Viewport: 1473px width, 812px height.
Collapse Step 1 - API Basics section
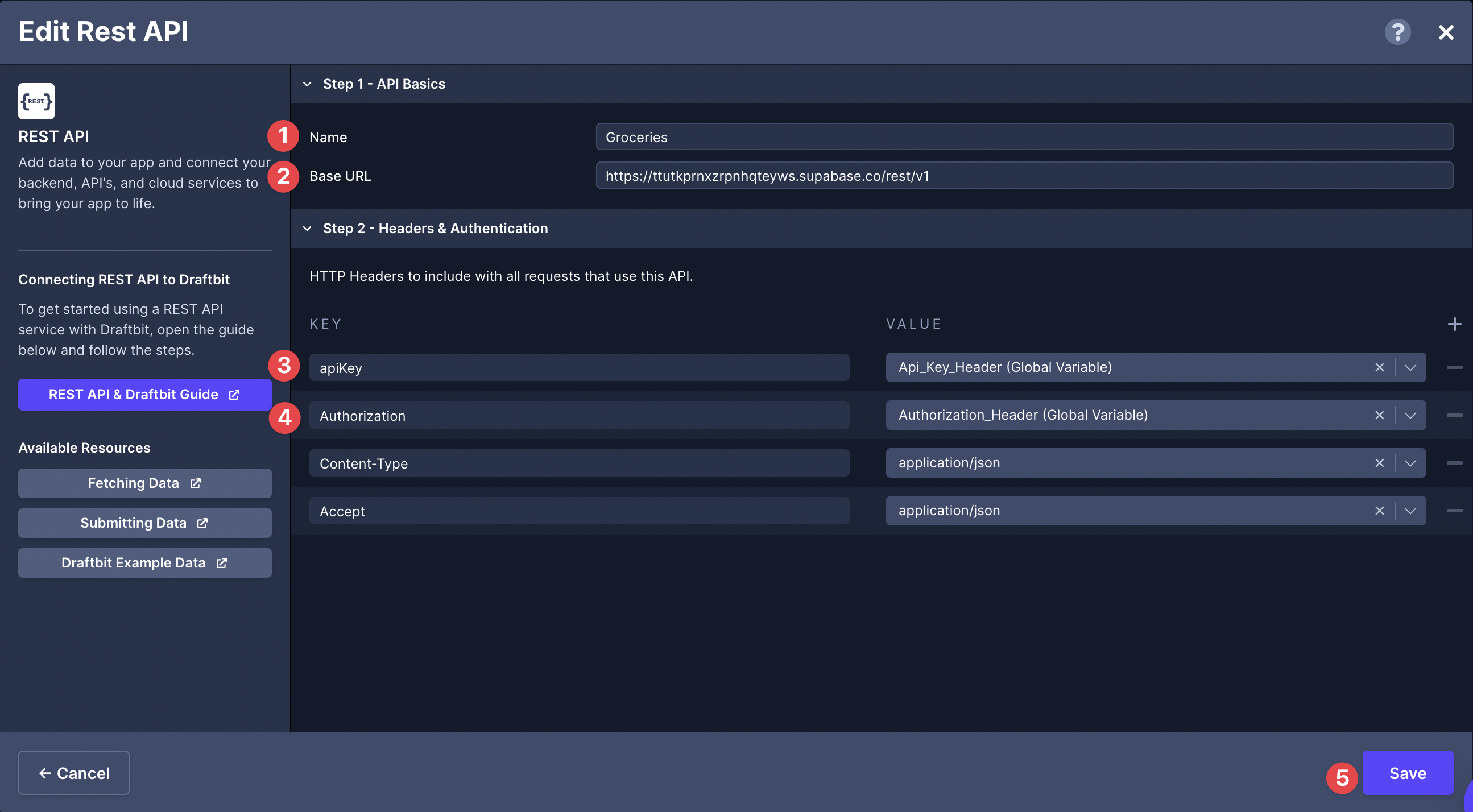[x=307, y=84]
